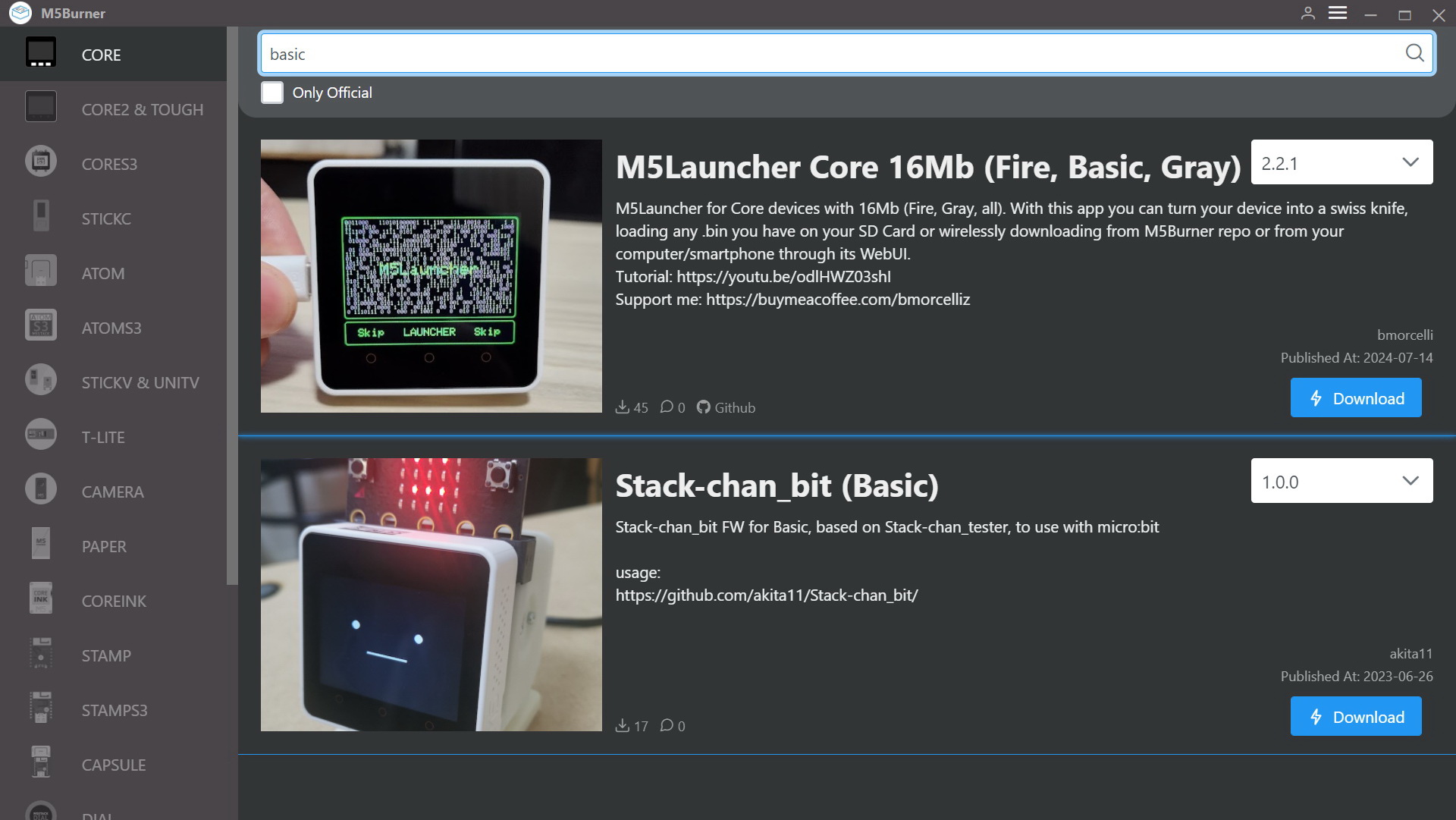Select the CORES3 device icon

coord(41,162)
